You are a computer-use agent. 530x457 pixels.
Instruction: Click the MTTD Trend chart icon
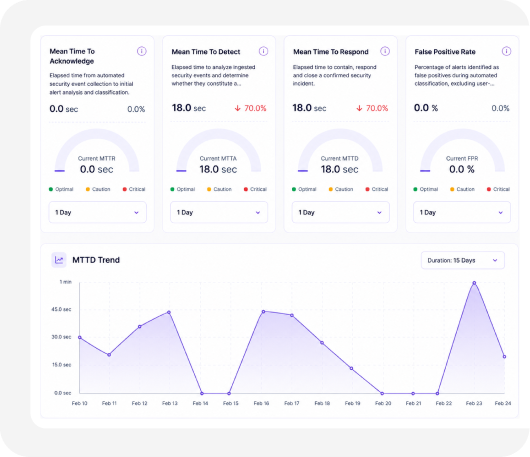(x=59, y=260)
